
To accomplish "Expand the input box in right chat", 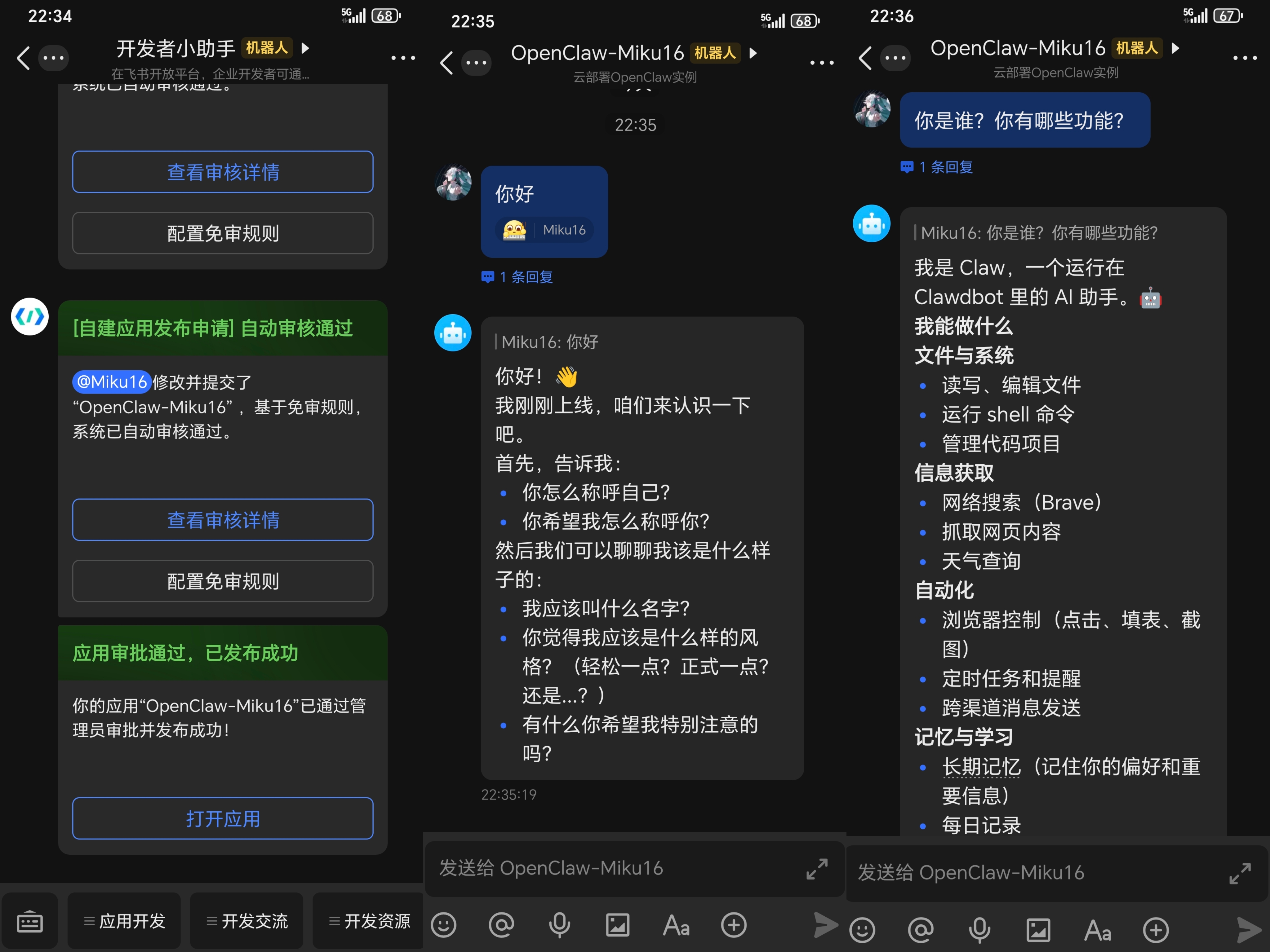I will [x=1240, y=873].
